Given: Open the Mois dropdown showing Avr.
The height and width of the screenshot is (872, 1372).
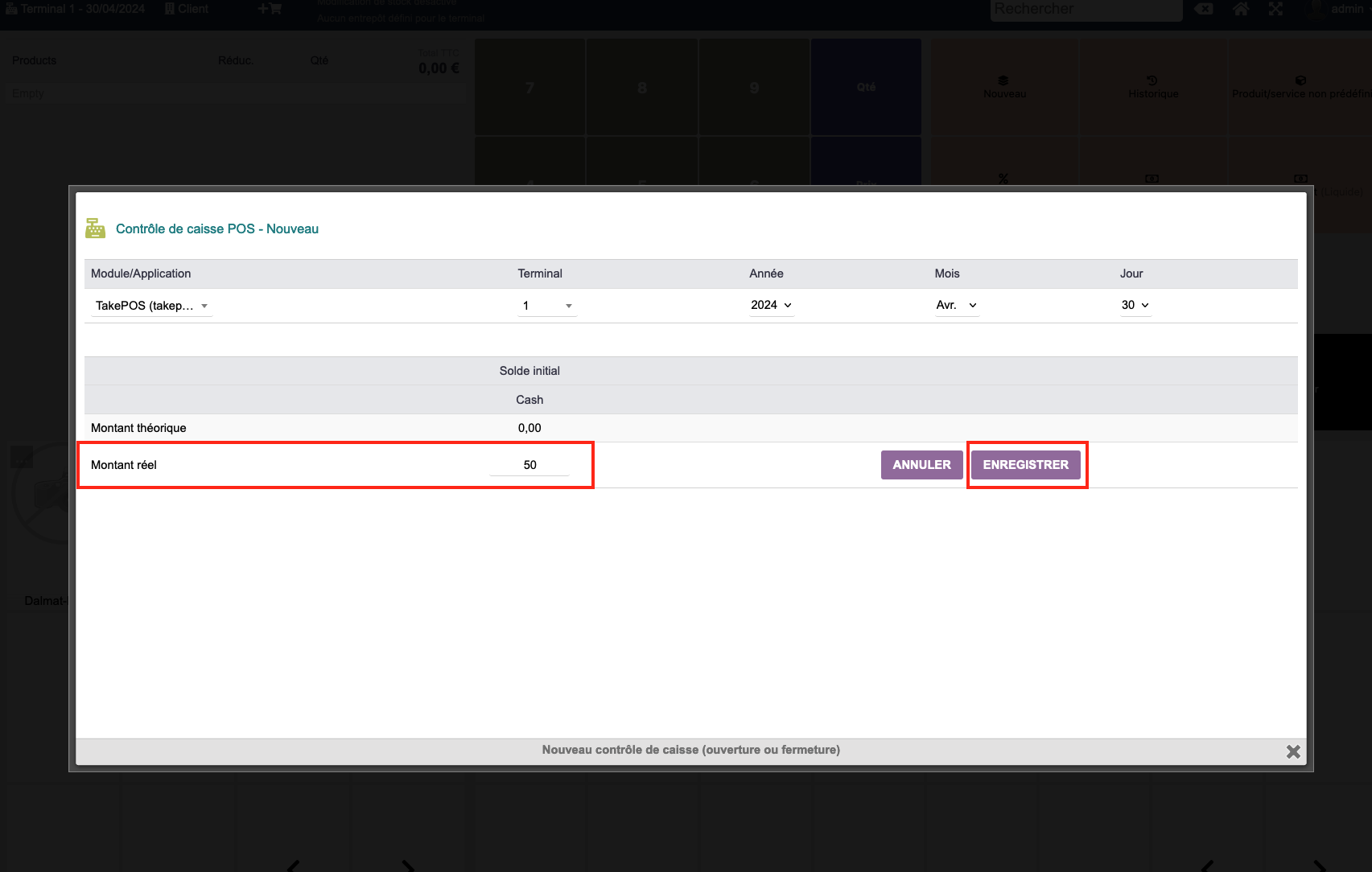Looking at the screenshot, I should click(956, 306).
